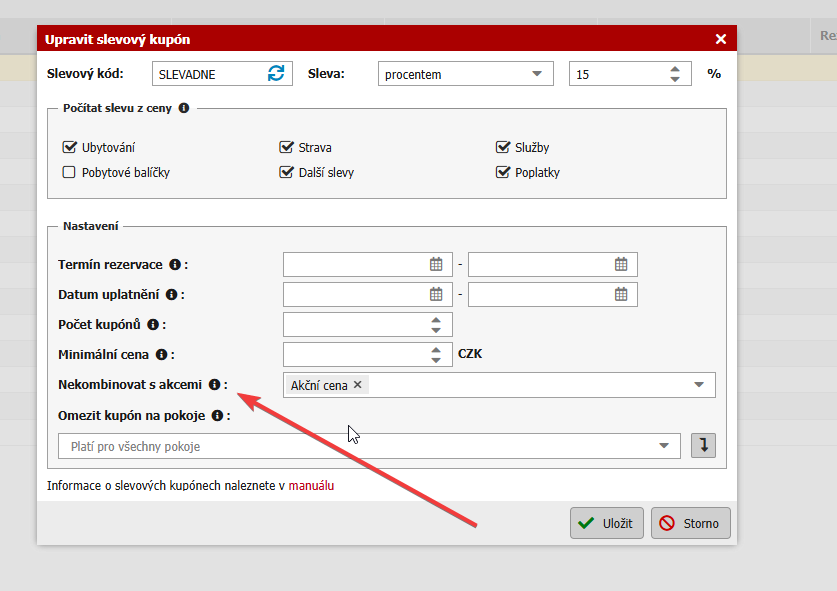This screenshot has width=837, height=591.
Task: Increase the discount percentage value
Action: click(x=675, y=69)
